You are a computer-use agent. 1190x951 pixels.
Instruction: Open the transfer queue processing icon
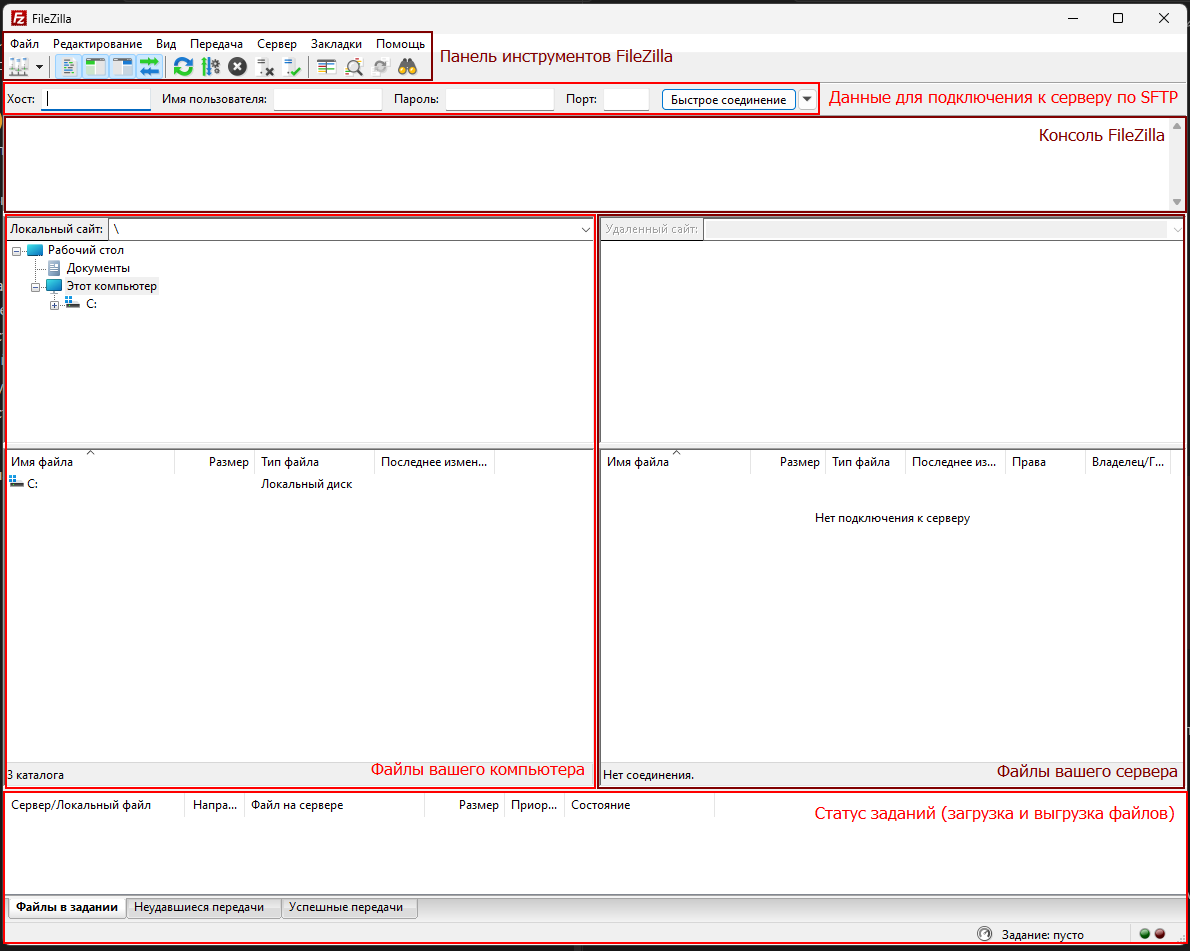[x=210, y=67]
